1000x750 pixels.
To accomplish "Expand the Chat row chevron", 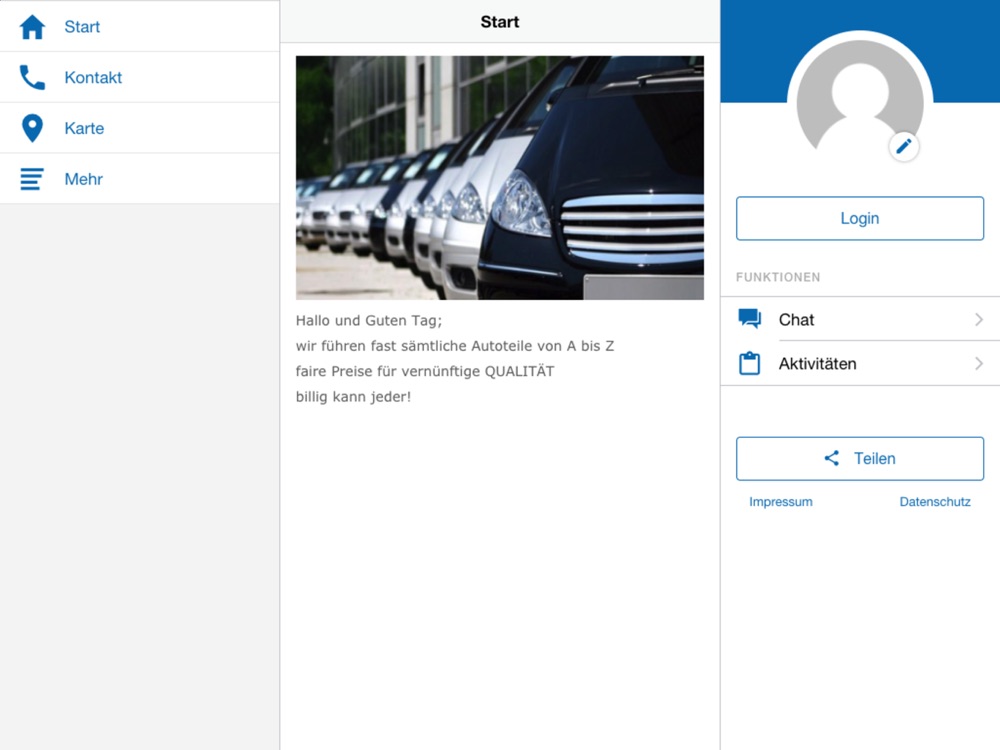I will click(979, 320).
